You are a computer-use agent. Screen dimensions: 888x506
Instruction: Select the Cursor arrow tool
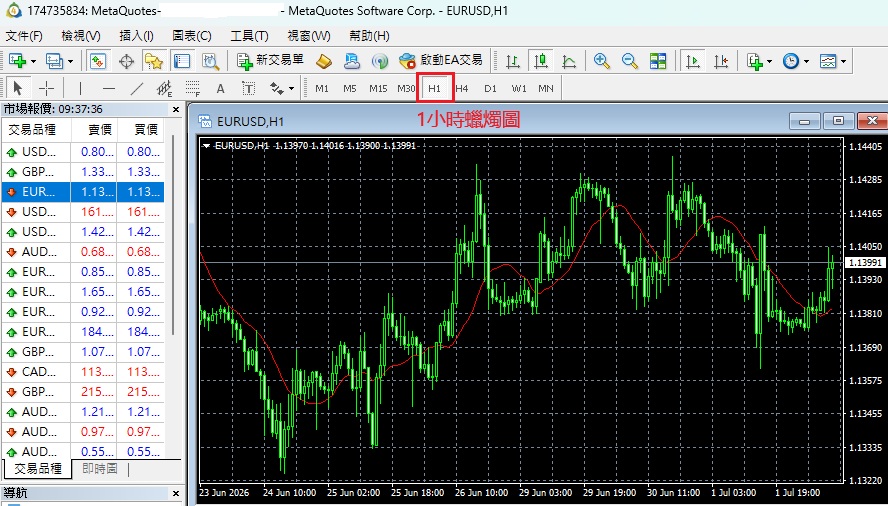pos(17,88)
